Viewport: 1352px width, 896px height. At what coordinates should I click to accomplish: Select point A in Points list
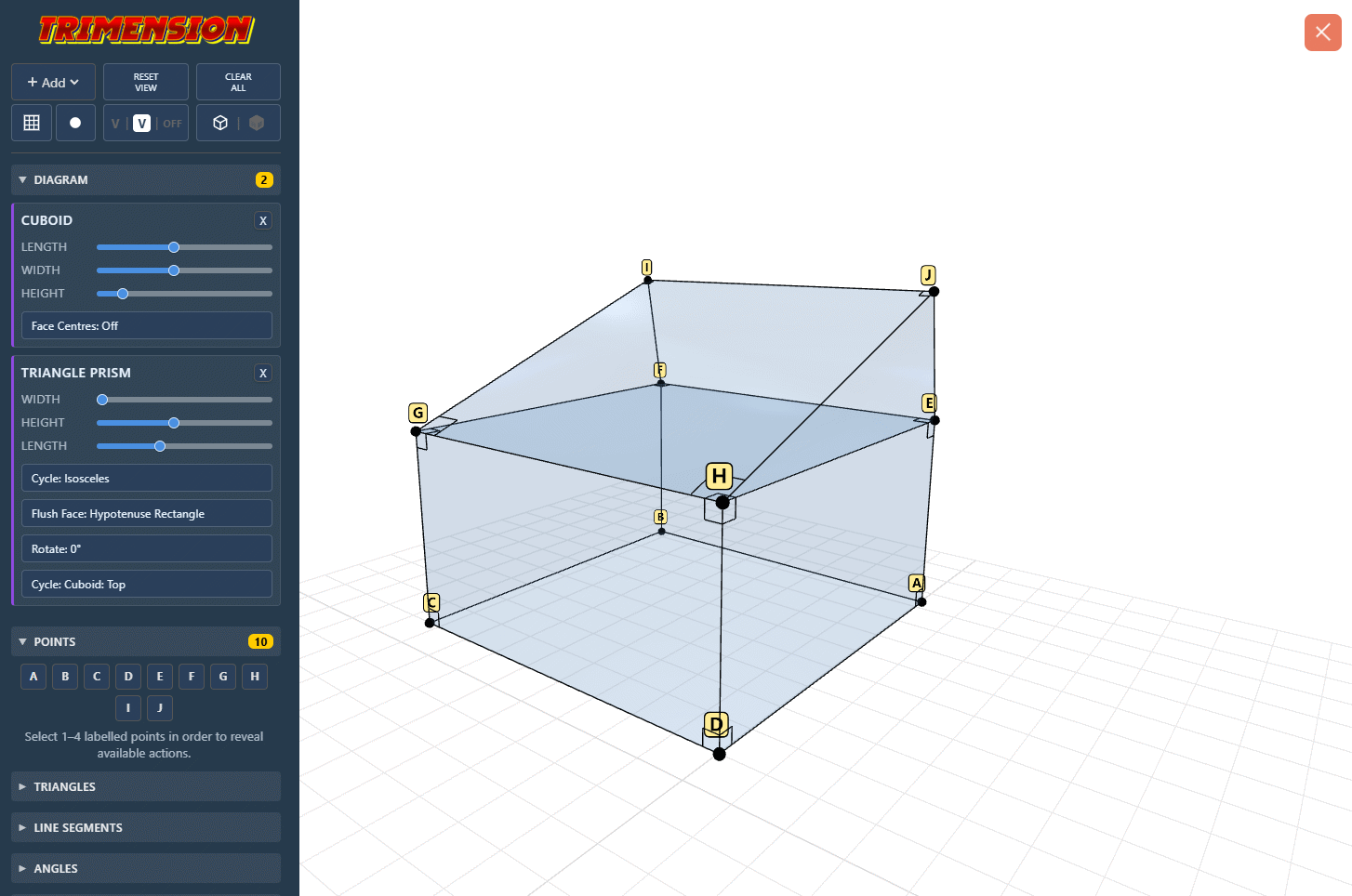point(33,677)
